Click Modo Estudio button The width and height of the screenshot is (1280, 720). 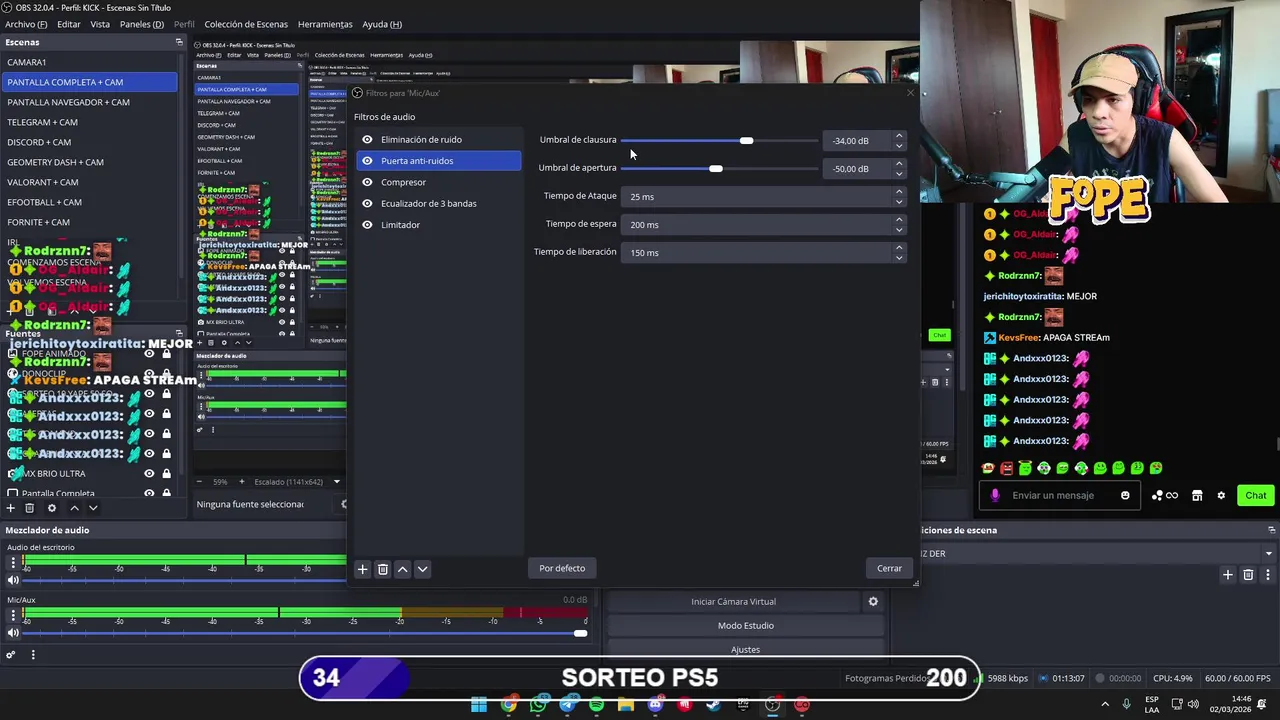pyautogui.click(x=746, y=626)
